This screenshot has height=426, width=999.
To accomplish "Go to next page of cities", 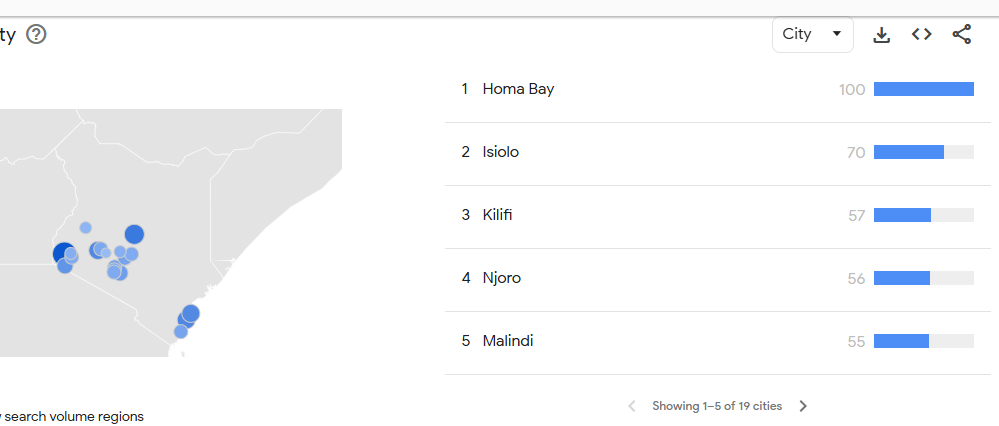I will [803, 406].
